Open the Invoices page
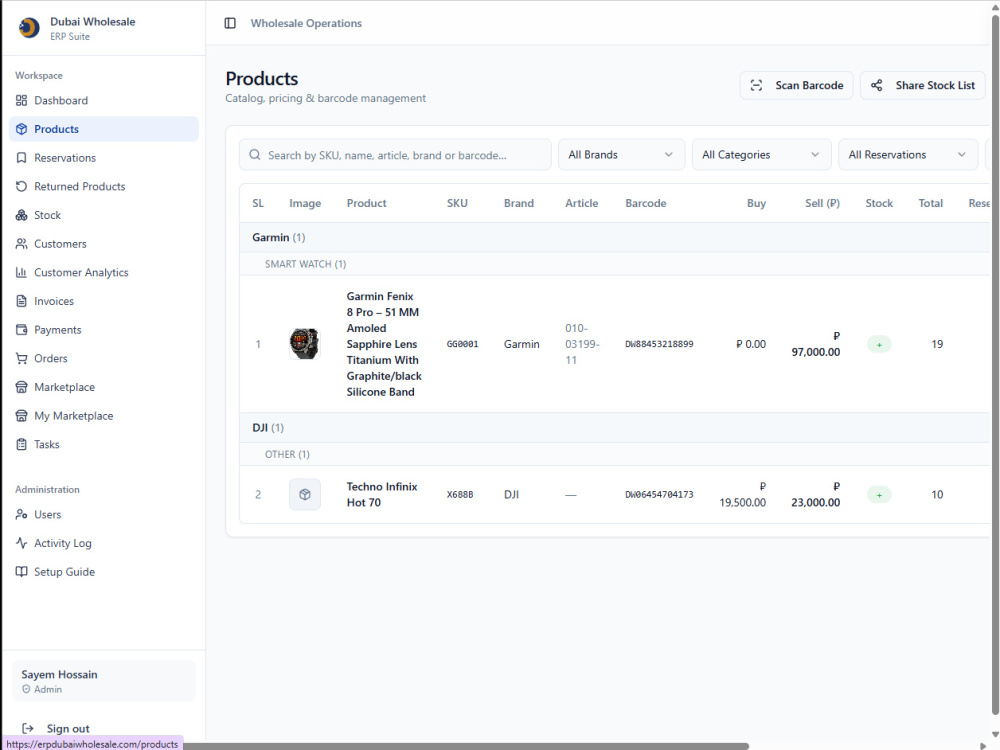Image resolution: width=1000 pixels, height=750 pixels. pyautogui.click(x=104, y=301)
